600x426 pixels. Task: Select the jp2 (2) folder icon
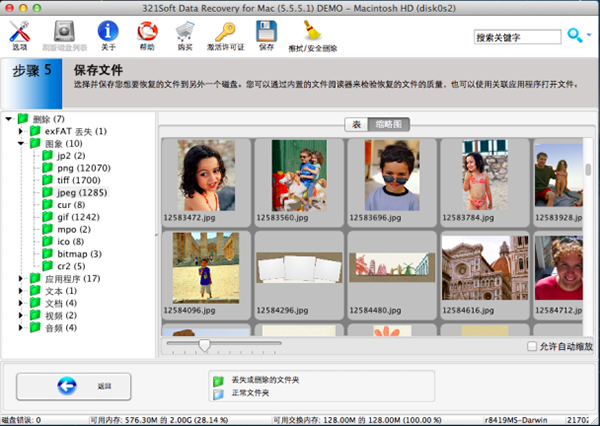tap(47, 155)
